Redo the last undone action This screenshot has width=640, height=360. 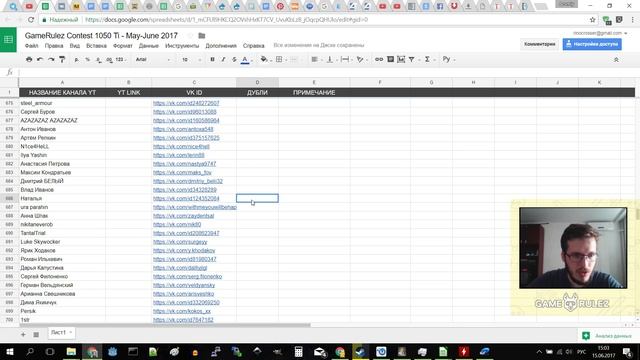click(51, 60)
